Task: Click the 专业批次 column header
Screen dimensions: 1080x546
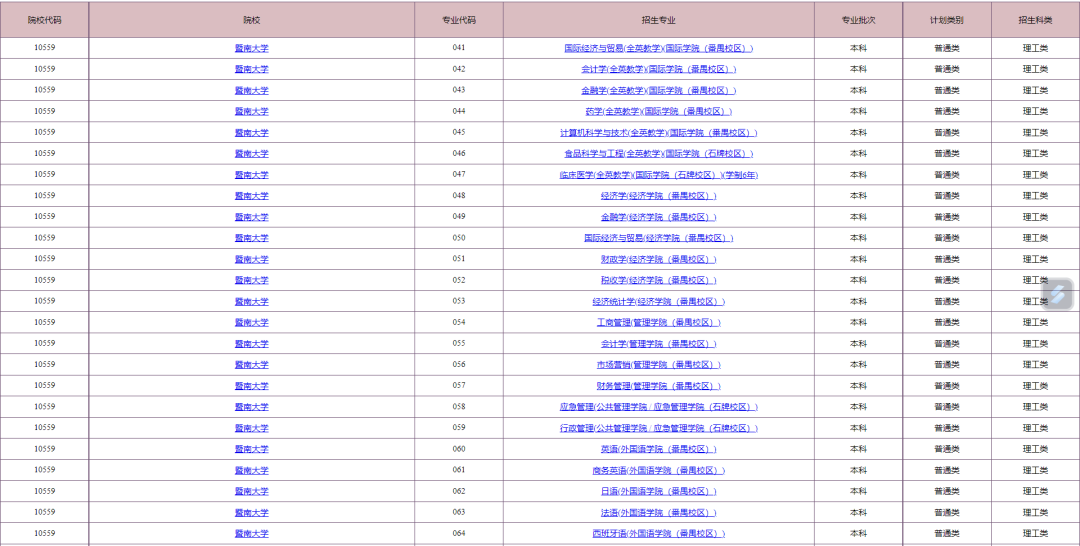Action: tap(858, 20)
